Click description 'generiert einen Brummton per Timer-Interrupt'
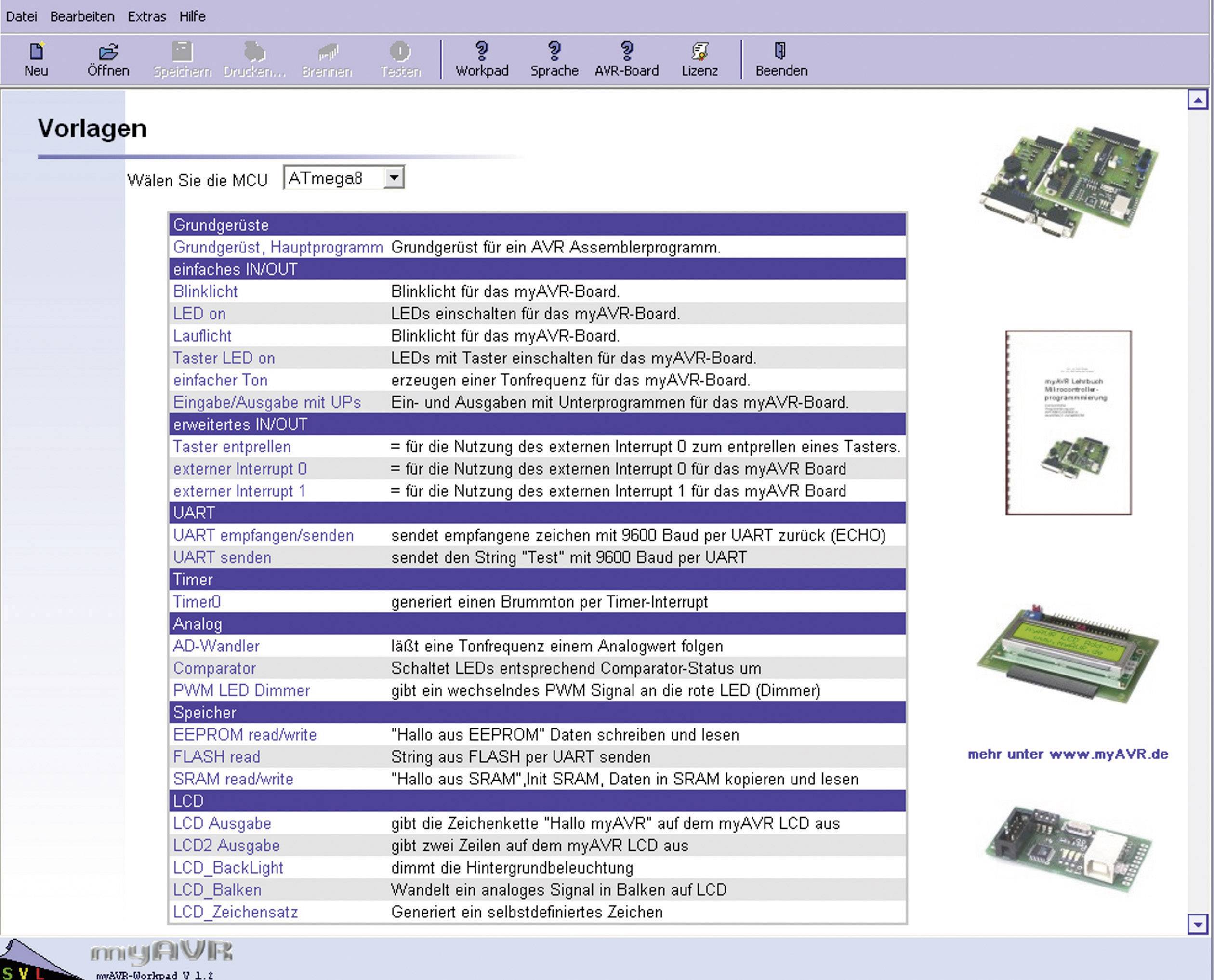1214x980 pixels. tap(549, 602)
